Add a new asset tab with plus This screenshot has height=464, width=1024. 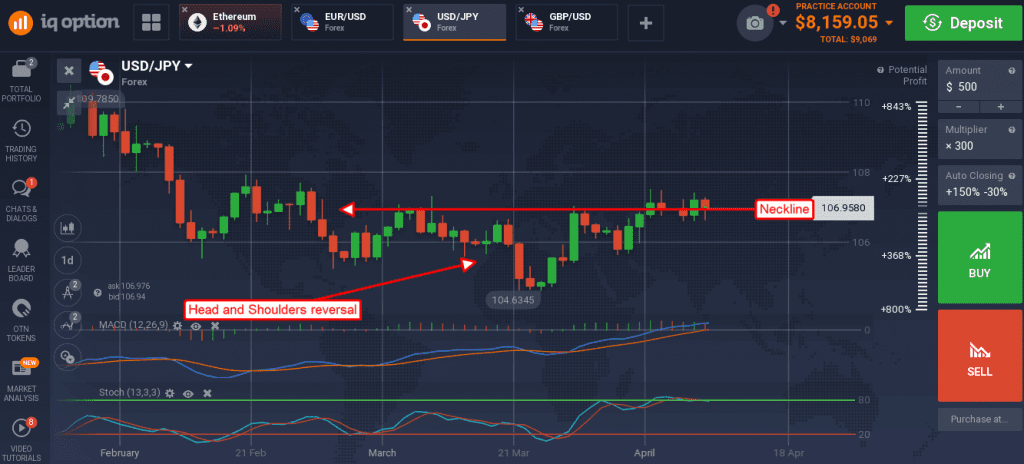click(646, 23)
